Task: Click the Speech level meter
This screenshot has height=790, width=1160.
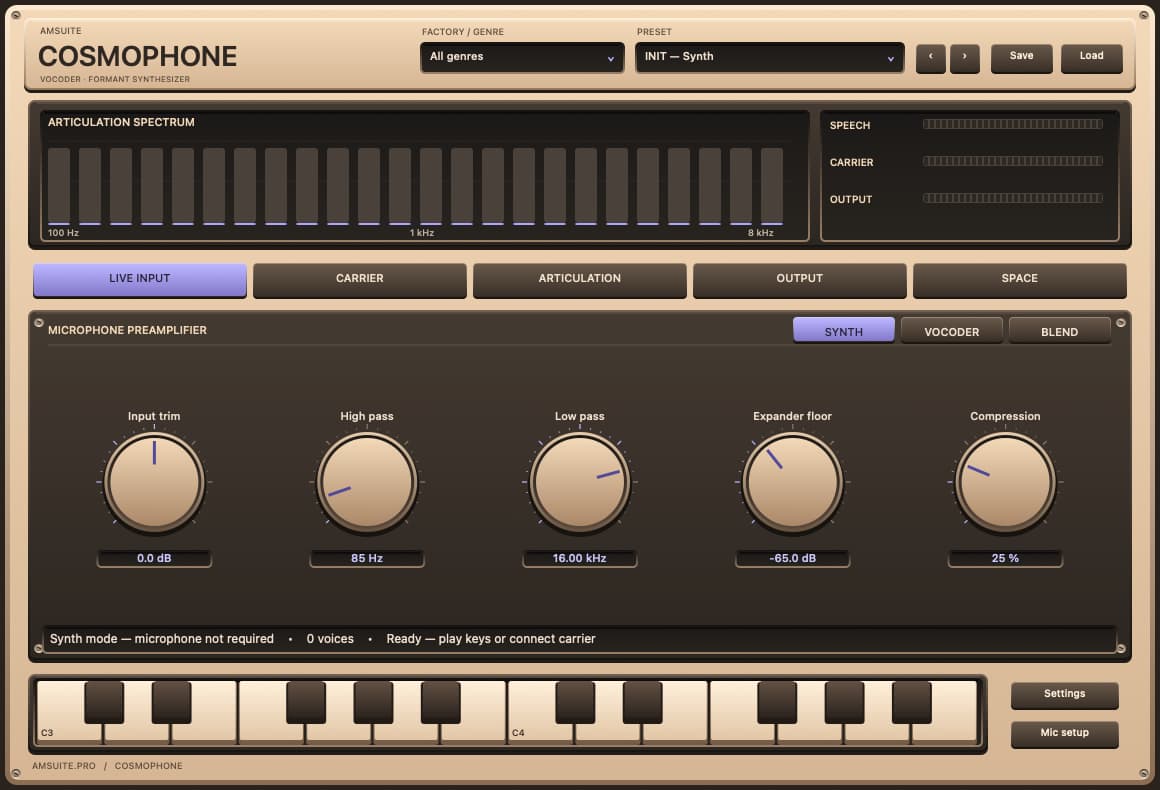Action: coord(1012,124)
